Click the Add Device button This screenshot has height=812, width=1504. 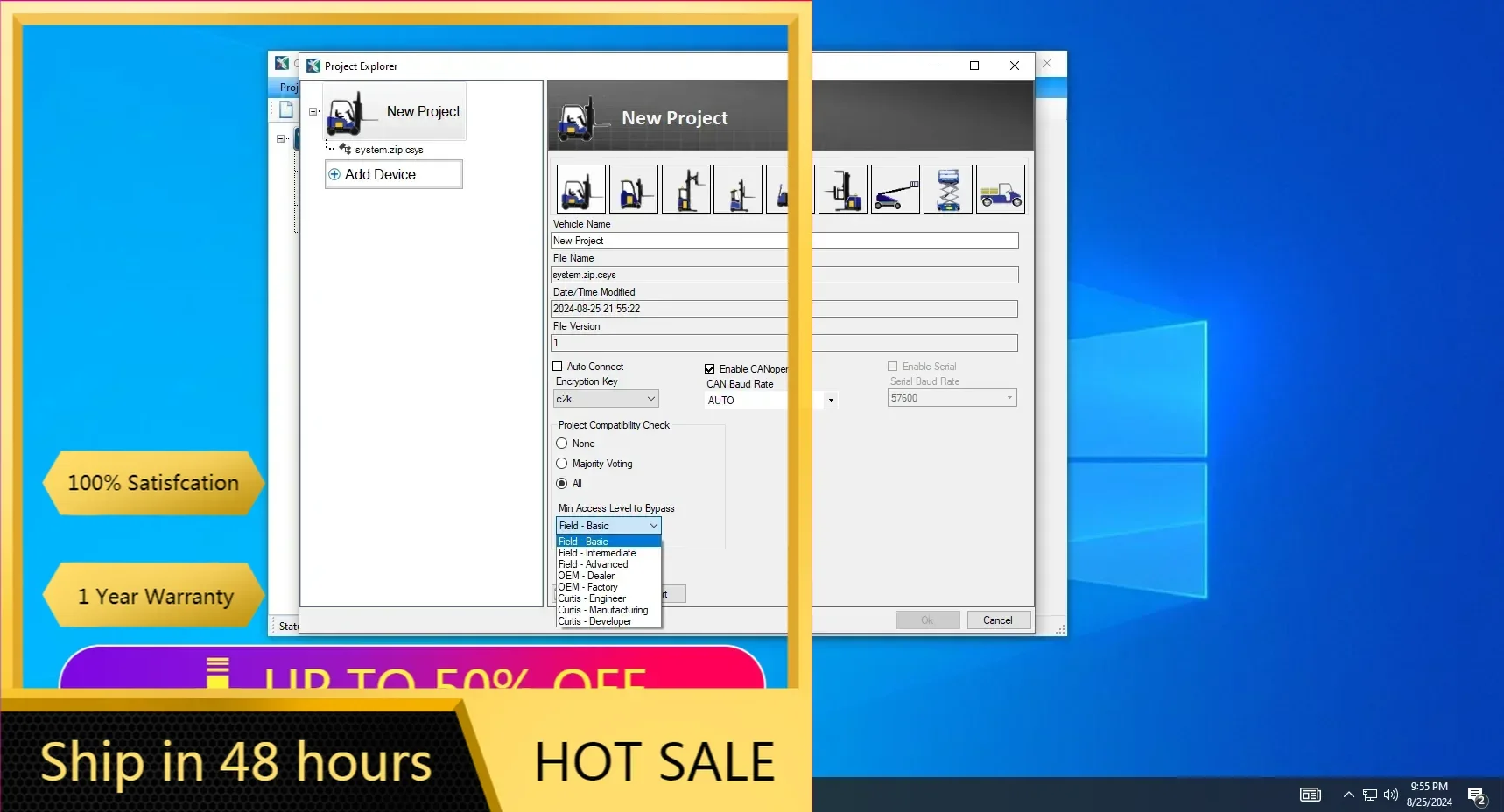[393, 174]
